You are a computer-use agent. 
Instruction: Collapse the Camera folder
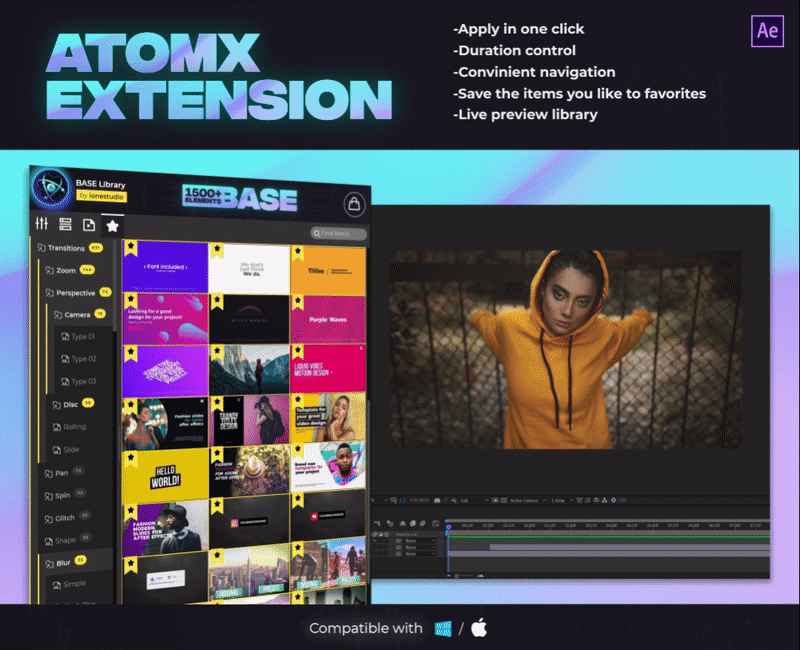tap(77, 315)
